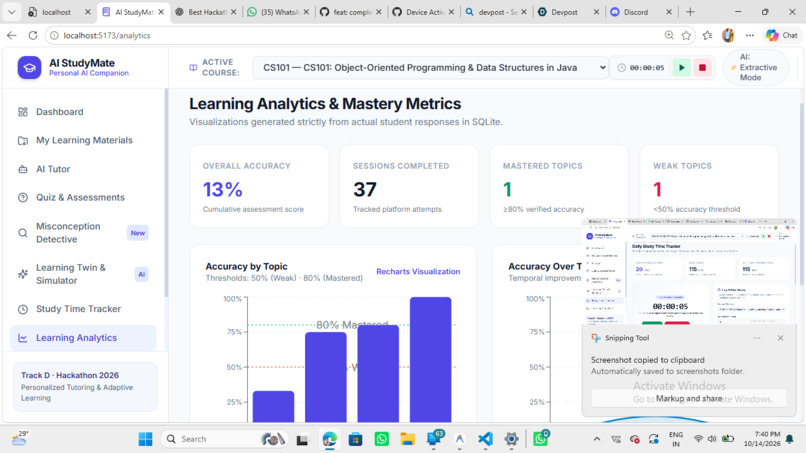The width and height of the screenshot is (806, 453).
Task: Switch to the Device Activation GitHub tab
Action: click(x=424, y=12)
